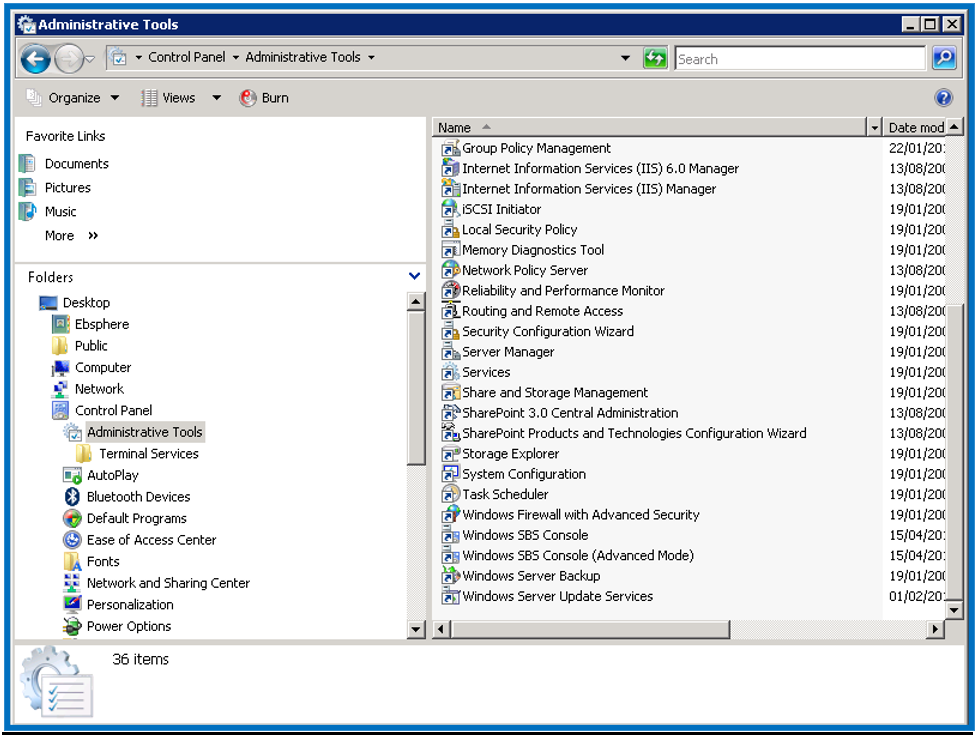The height and width of the screenshot is (737, 980).
Task: Click the file list vertical scrollbar down arrow
Action: (954, 610)
